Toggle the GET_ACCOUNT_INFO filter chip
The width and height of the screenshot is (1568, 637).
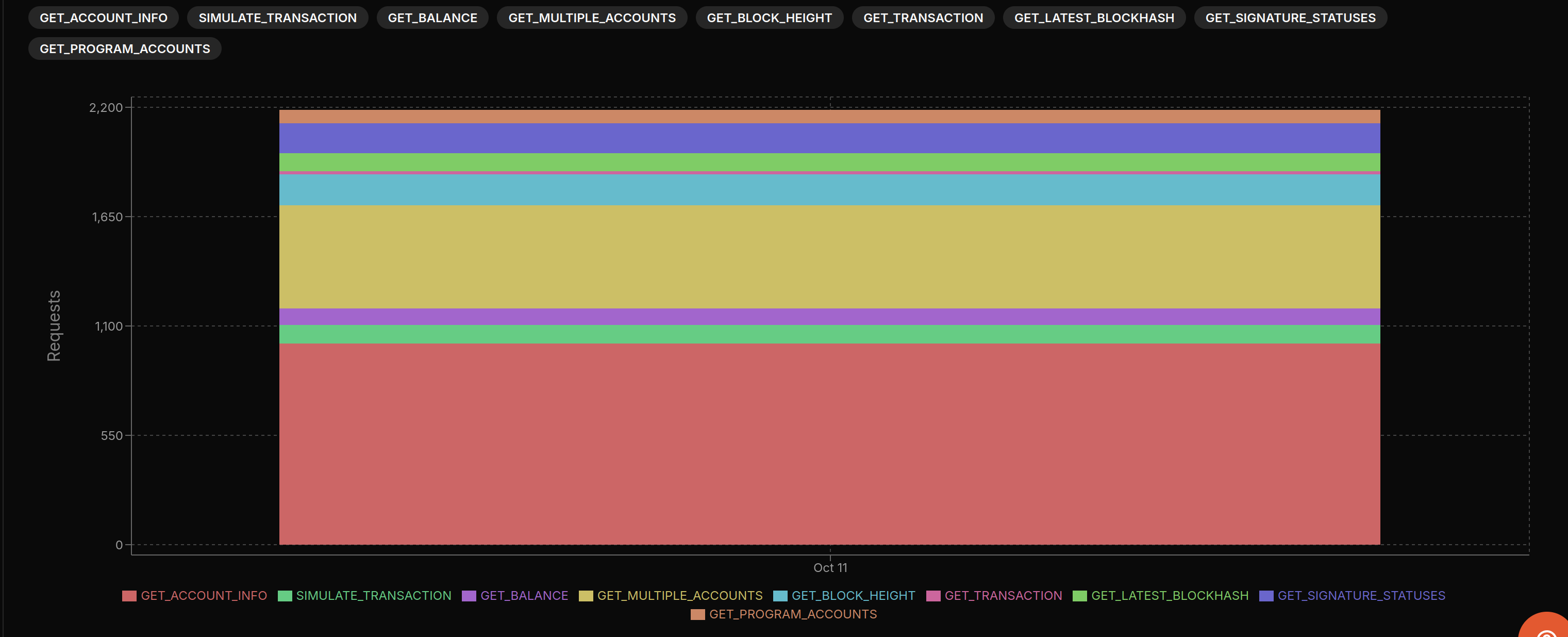click(x=103, y=18)
